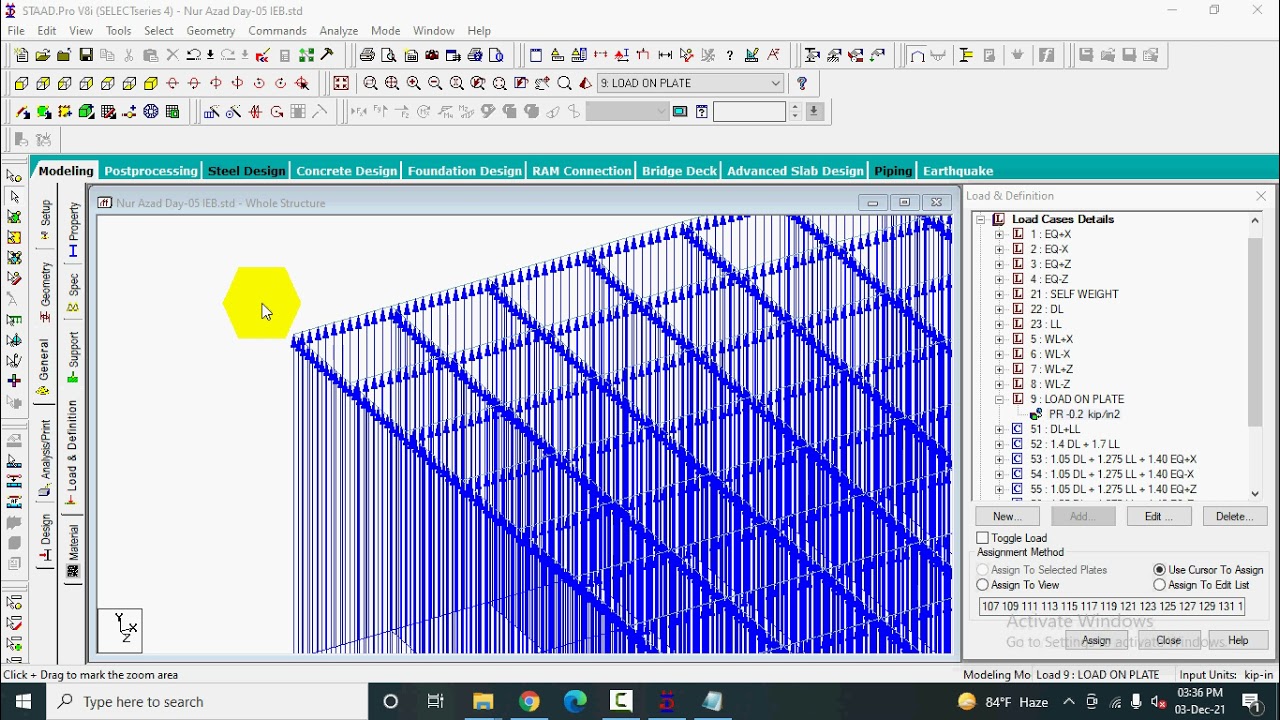The width and height of the screenshot is (1280, 720).
Task: Open the Support side tab
Action: coord(73,358)
